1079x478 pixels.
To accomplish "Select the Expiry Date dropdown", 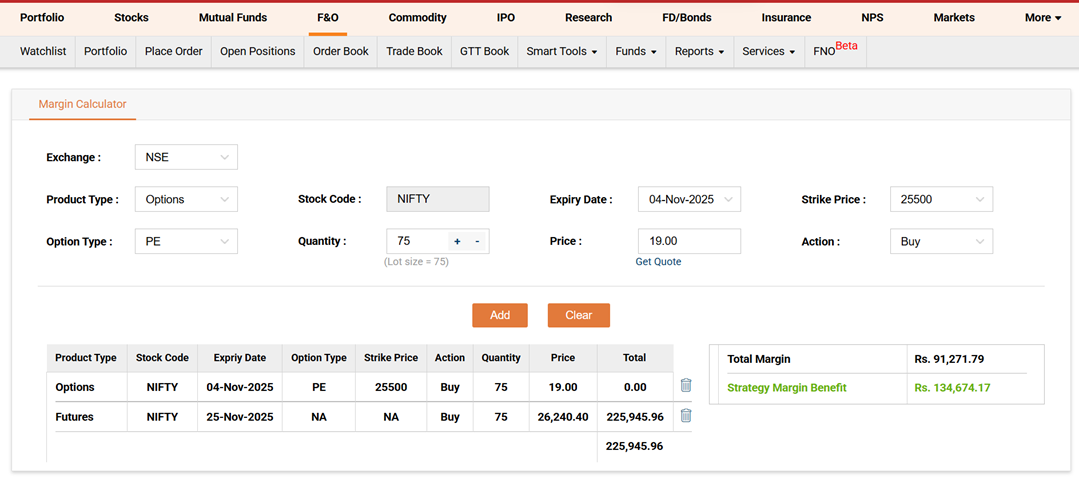I will pyautogui.click(x=689, y=199).
